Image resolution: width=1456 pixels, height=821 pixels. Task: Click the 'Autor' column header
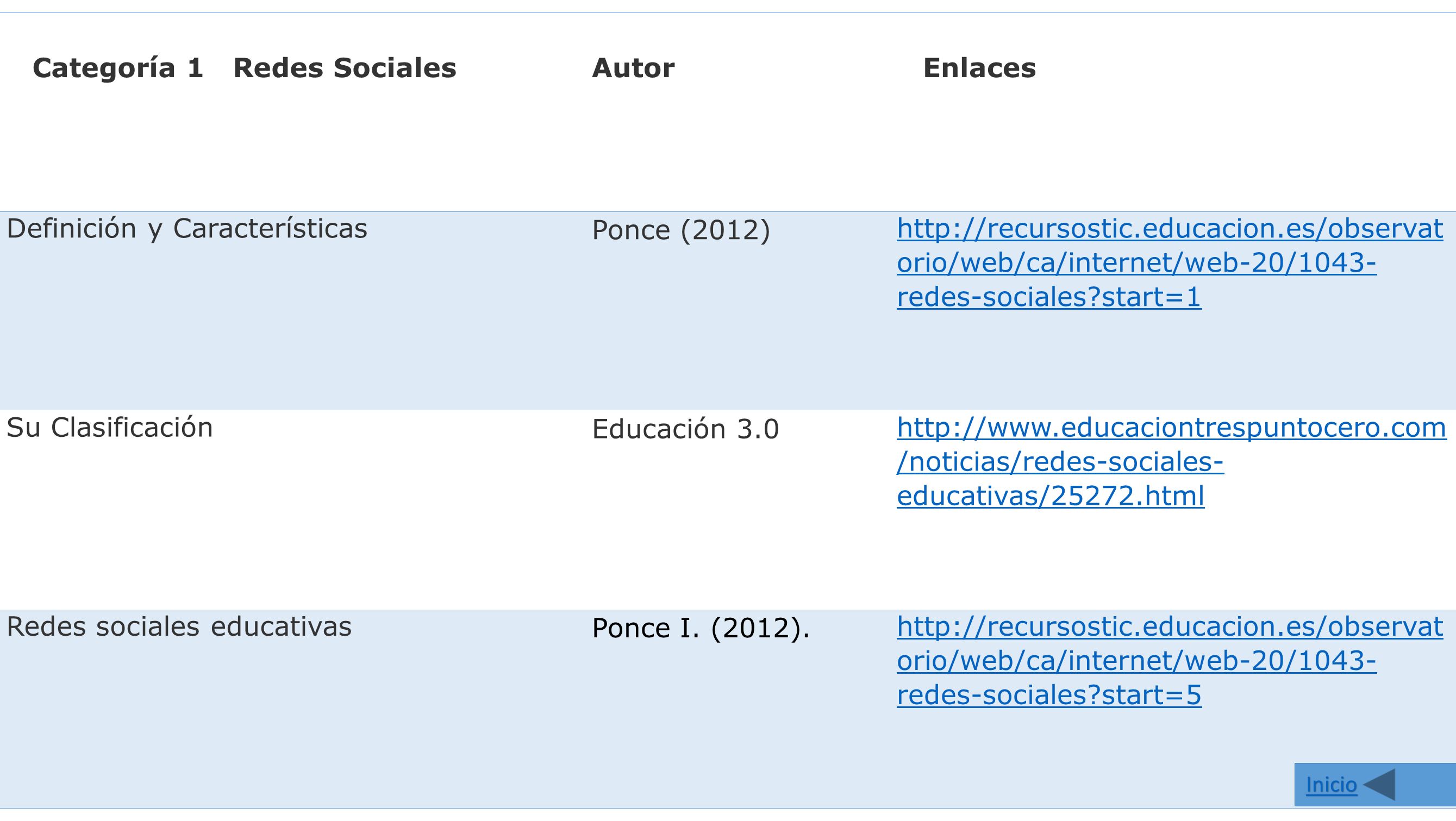click(x=633, y=68)
